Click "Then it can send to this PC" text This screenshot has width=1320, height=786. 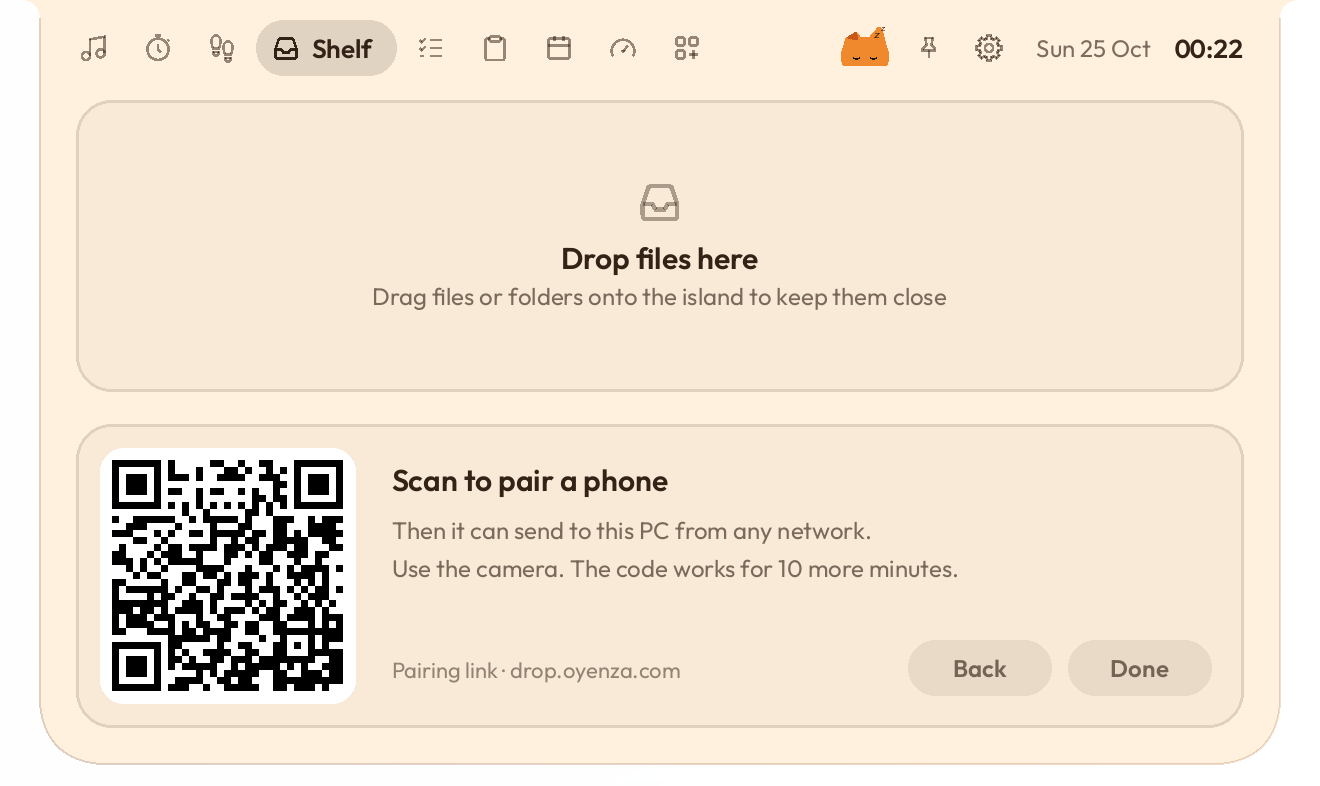pyautogui.click(x=632, y=531)
